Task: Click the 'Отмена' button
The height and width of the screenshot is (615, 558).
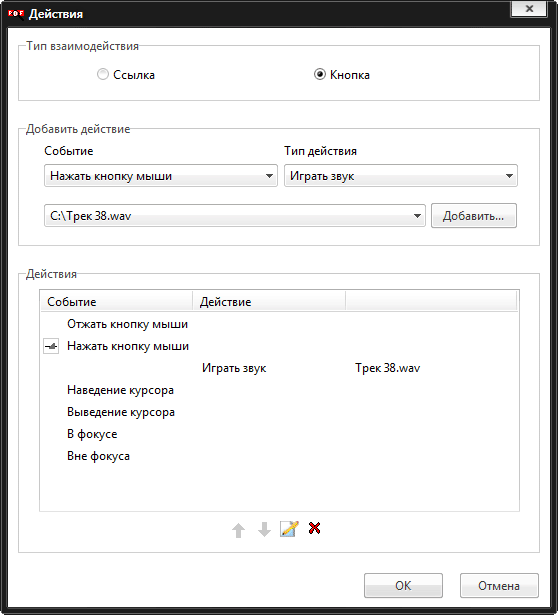Action: click(499, 586)
